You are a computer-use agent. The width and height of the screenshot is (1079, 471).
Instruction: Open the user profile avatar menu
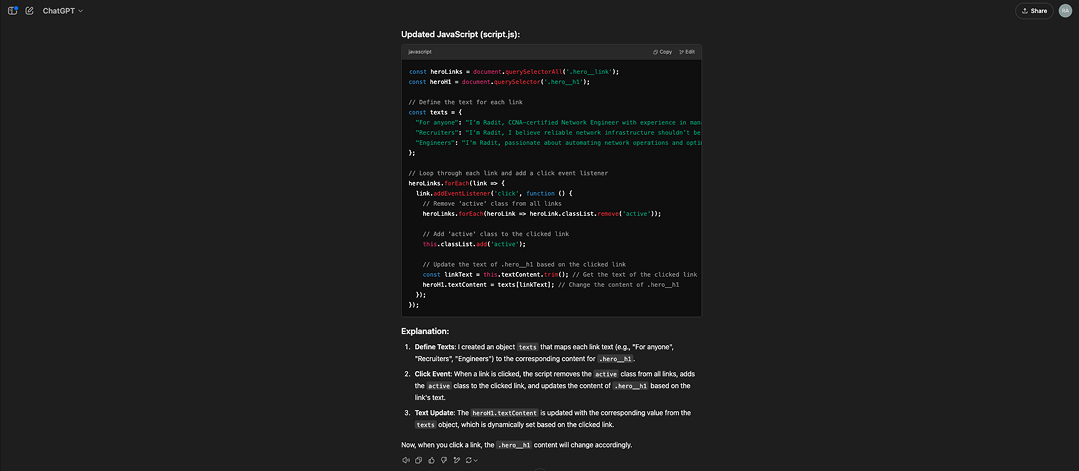[1065, 11]
